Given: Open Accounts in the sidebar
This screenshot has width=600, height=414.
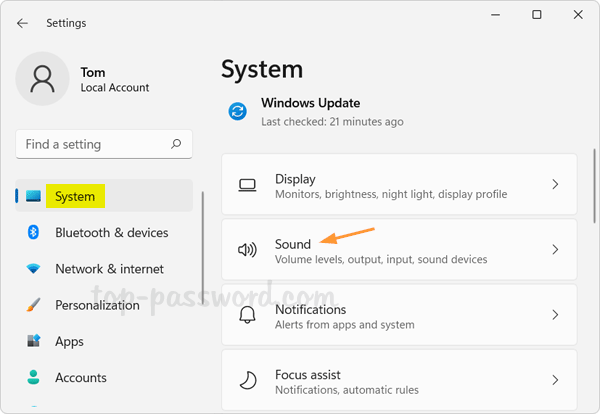Looking at the screenshot, I should point(80,378).
